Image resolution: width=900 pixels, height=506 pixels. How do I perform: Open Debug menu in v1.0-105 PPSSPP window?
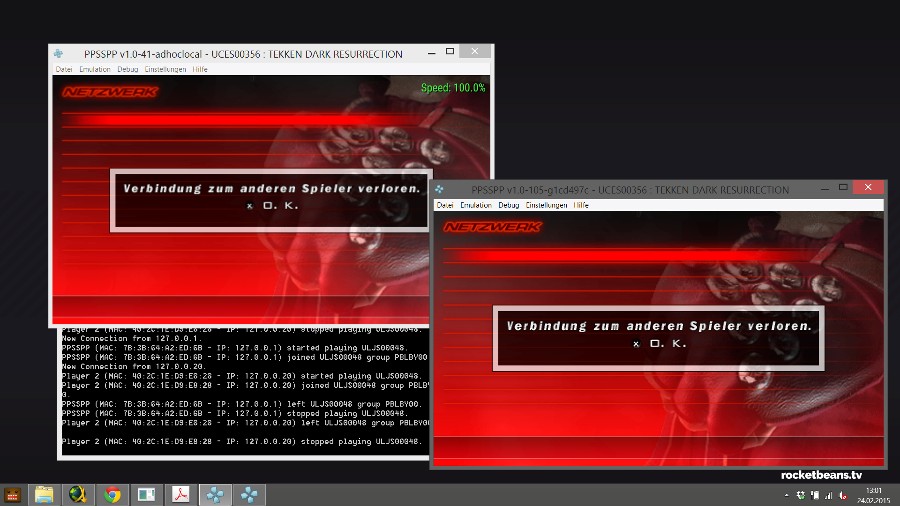click(x=509, y=204)
